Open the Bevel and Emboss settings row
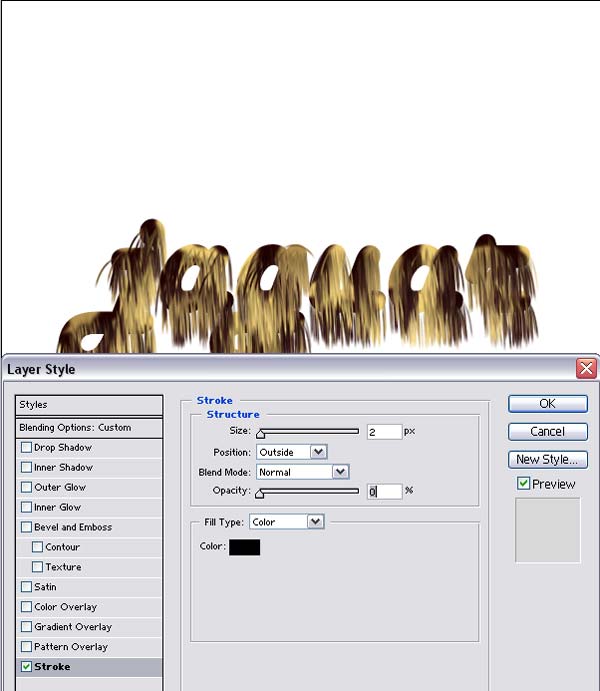 click(x=89, y=527)
